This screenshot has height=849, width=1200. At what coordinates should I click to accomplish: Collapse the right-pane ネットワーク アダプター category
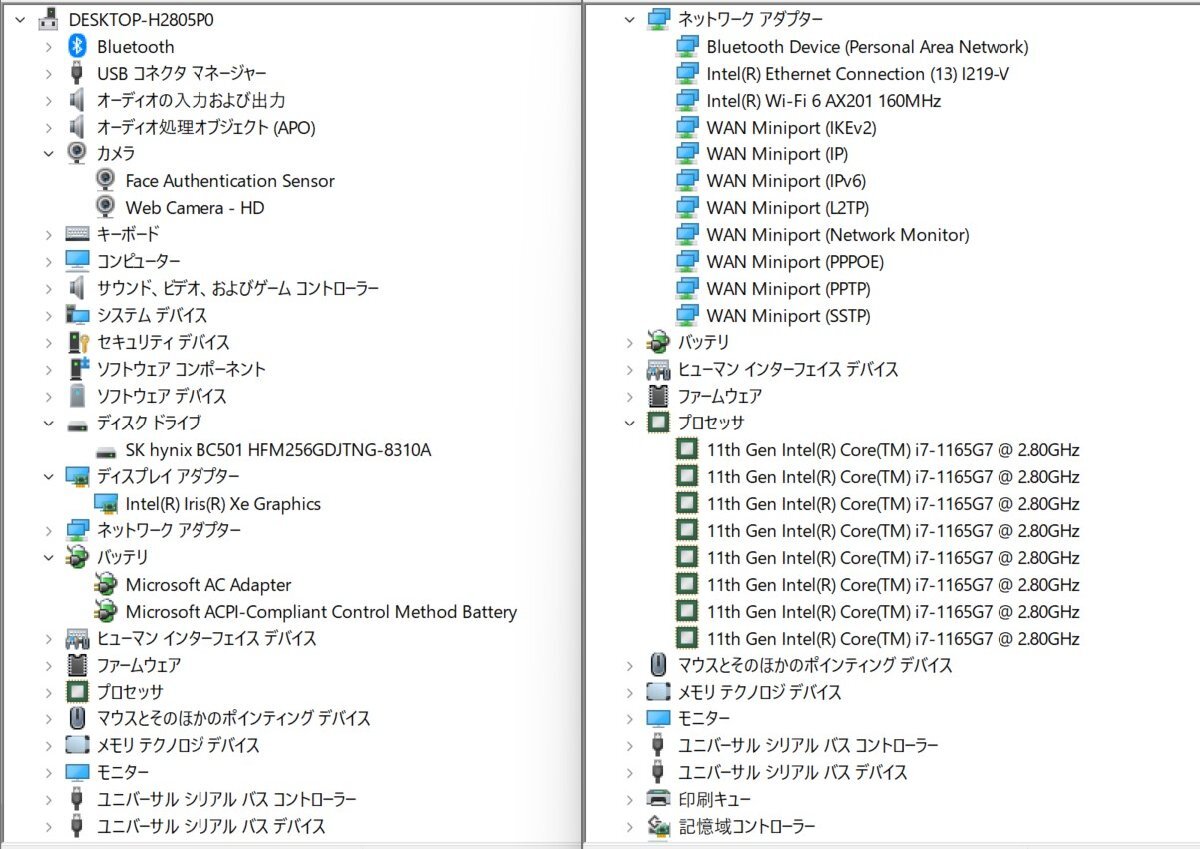[629, 19]
